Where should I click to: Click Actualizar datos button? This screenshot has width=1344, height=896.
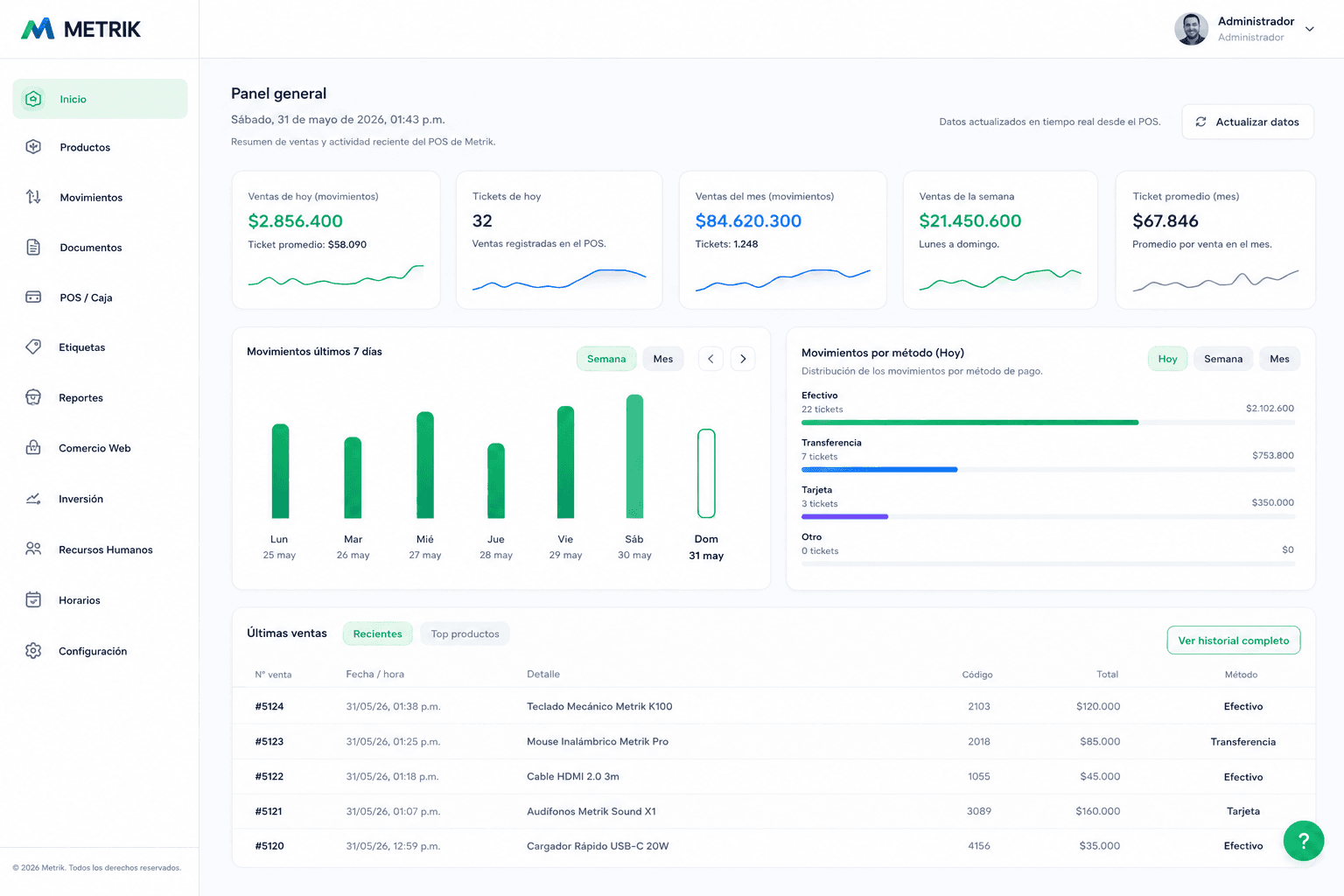pyautogui.click(x=1248, y=122)
